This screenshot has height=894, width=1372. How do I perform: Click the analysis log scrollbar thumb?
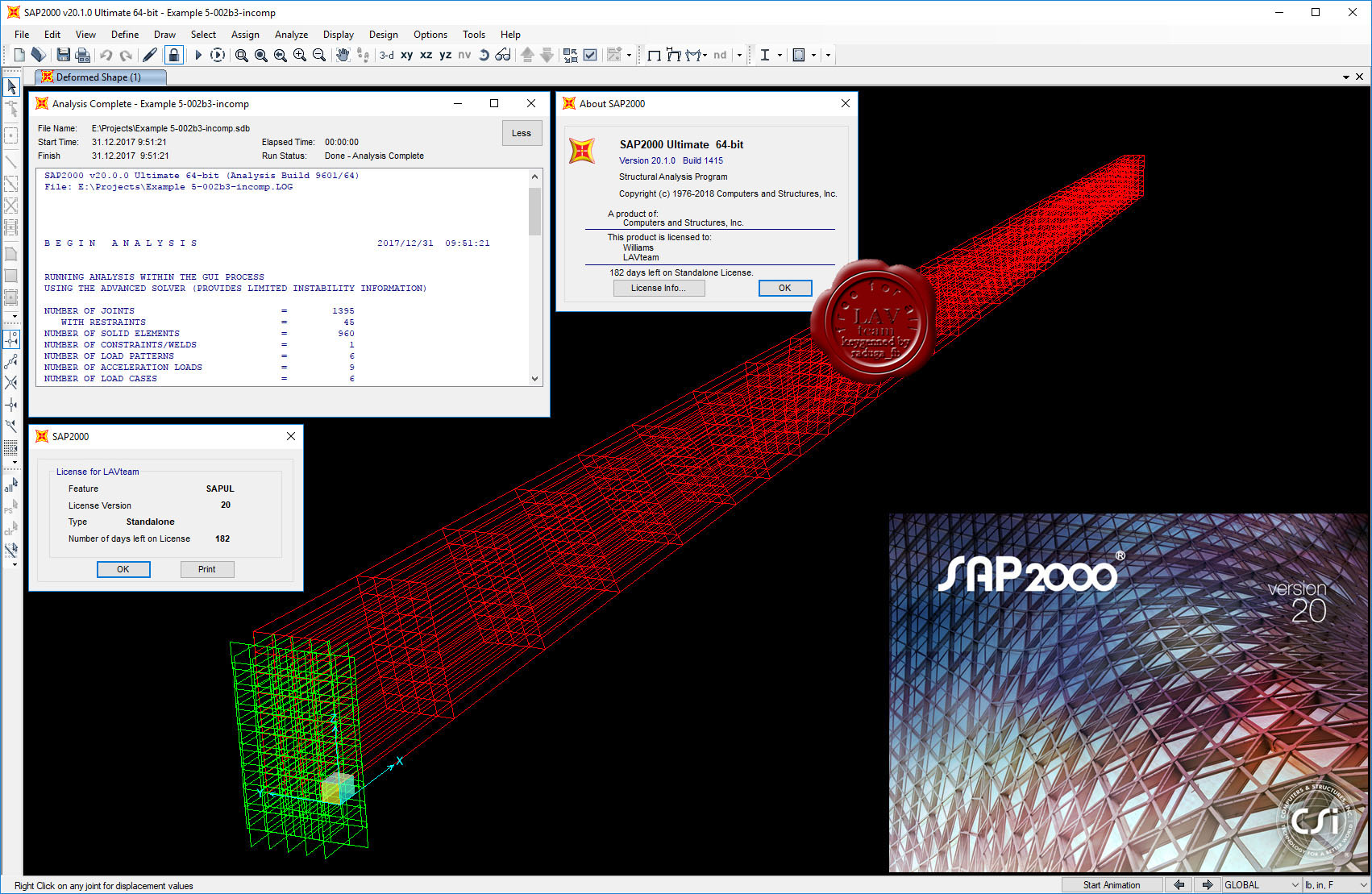click(534, 211)
